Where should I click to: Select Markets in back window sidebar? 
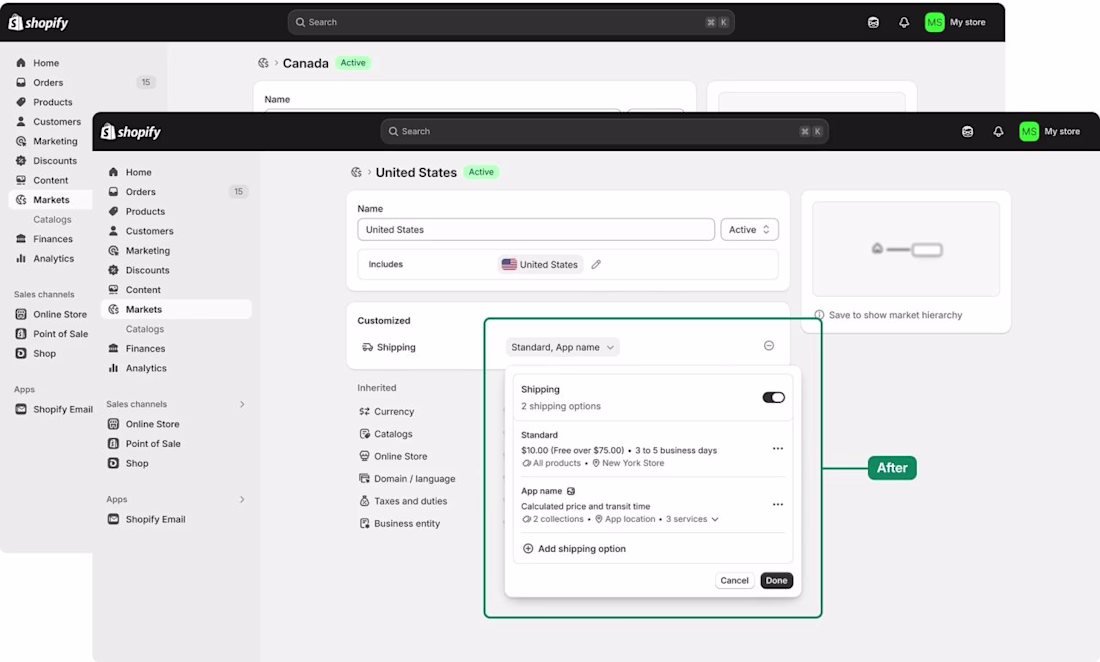coord(51,200)
